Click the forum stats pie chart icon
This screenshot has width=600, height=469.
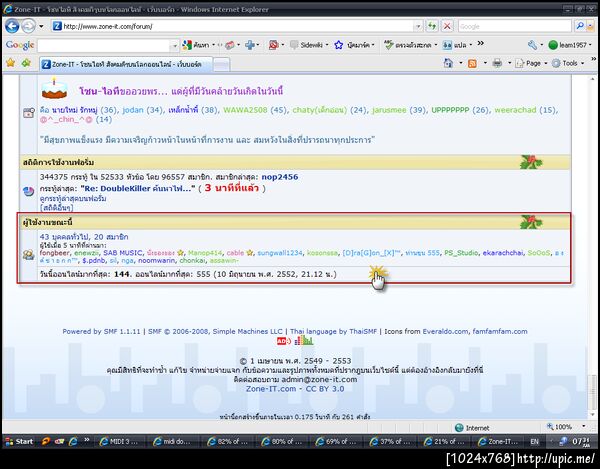[x=28, y=191]
